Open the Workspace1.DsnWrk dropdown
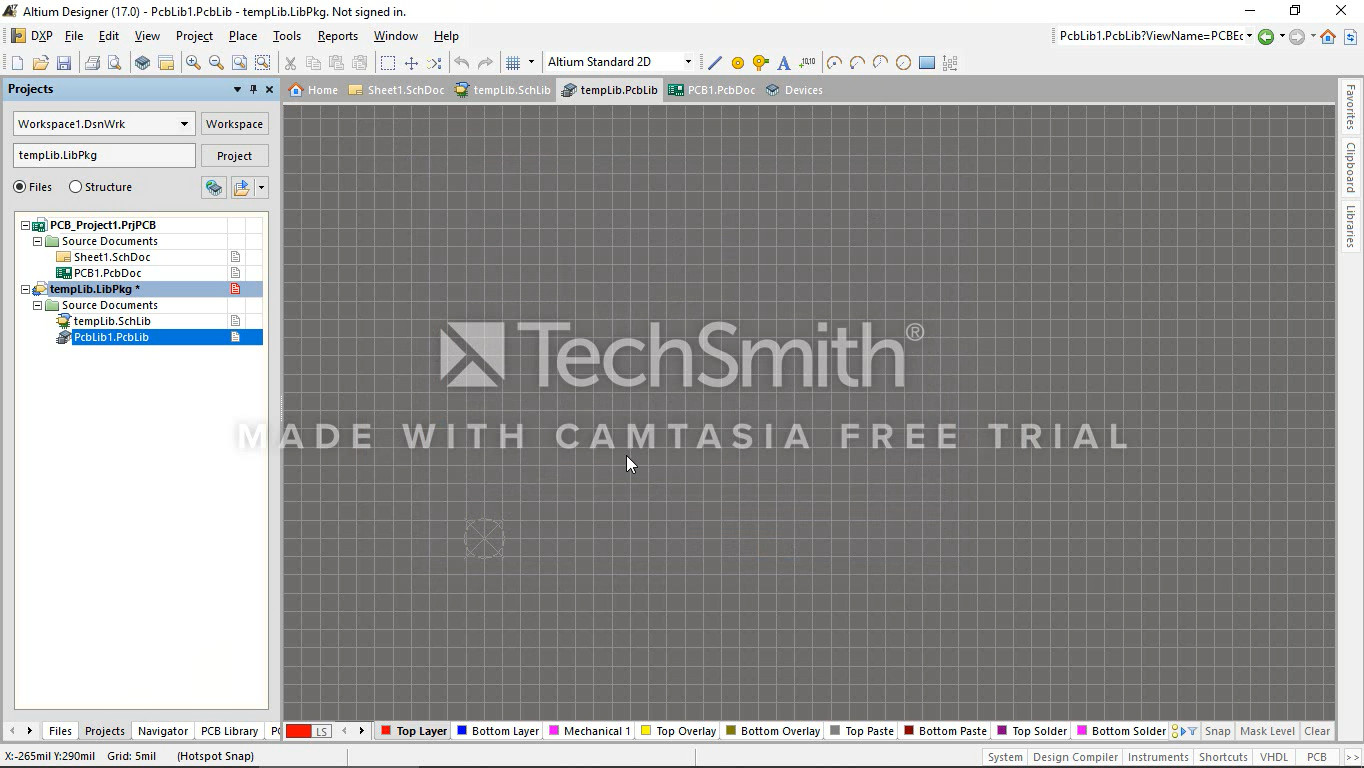This screenshot has width=1364, height=768. coord(184,124)
